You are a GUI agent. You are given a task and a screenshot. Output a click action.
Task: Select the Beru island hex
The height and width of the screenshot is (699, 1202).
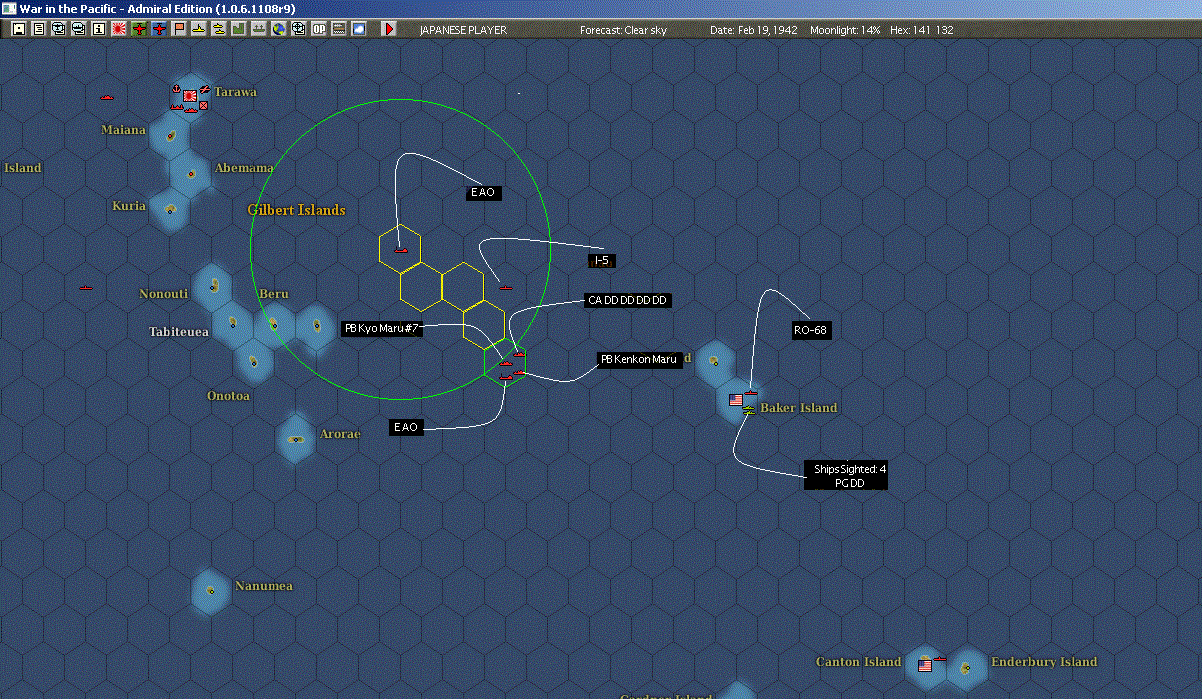273,326
